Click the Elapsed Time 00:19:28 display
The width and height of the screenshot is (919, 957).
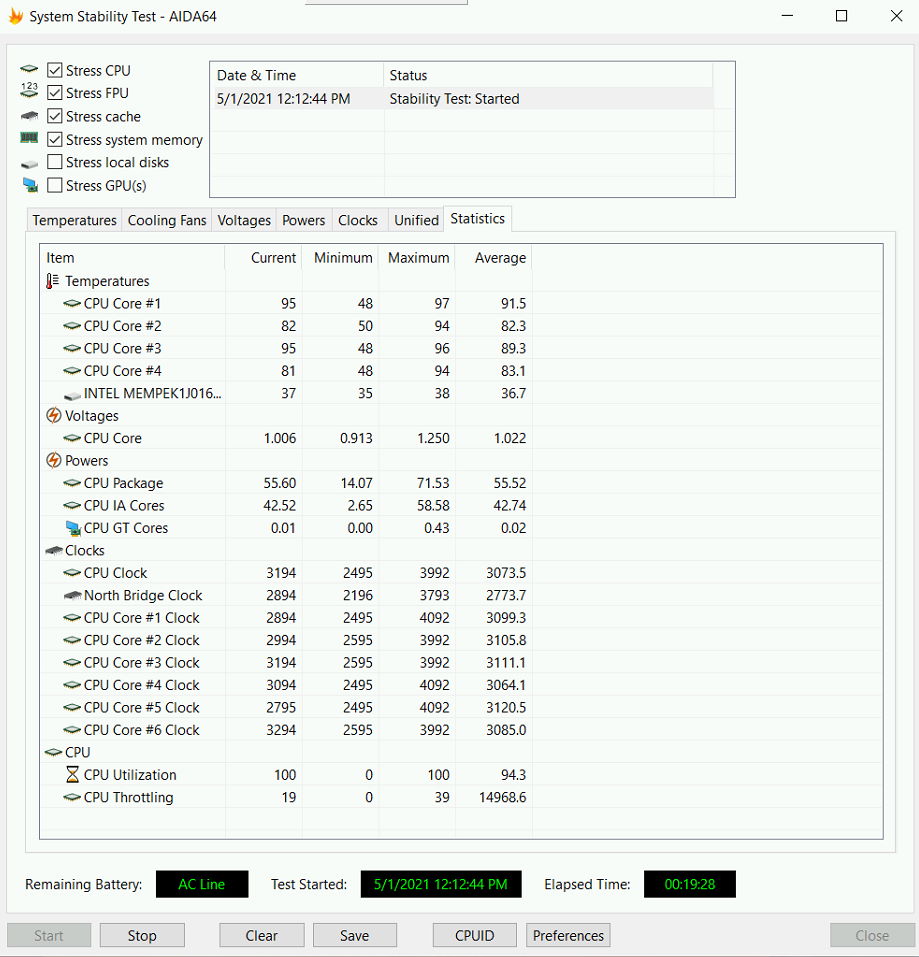690,884
